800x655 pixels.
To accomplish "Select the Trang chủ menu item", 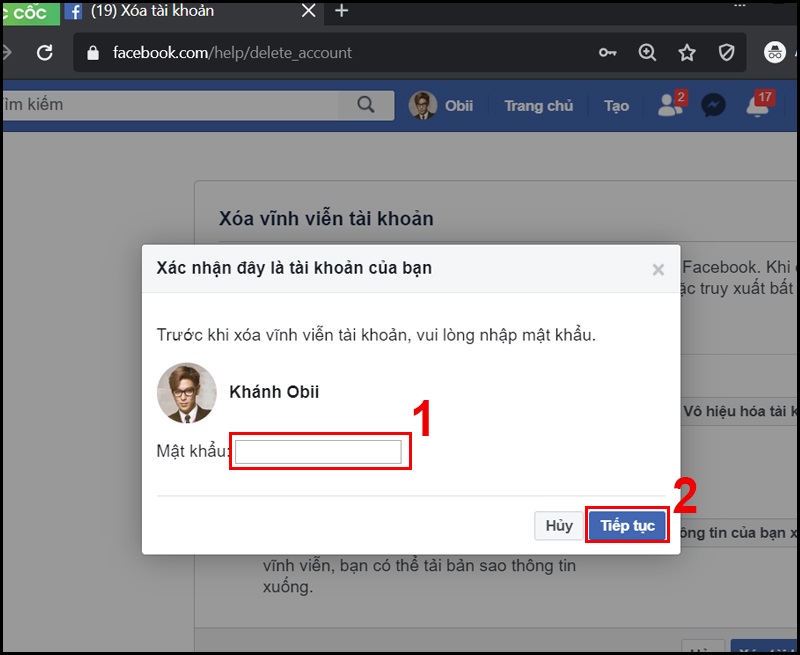I will (538, 105).
